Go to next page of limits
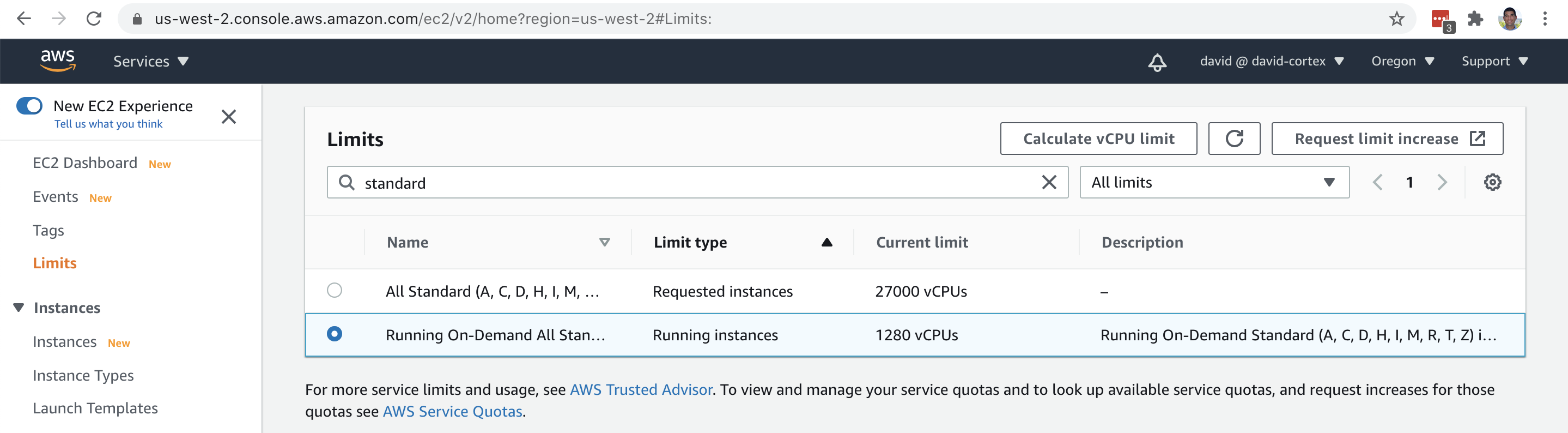The height and width of the screenshot is (433, 1568). click(x=1442, y=182)
